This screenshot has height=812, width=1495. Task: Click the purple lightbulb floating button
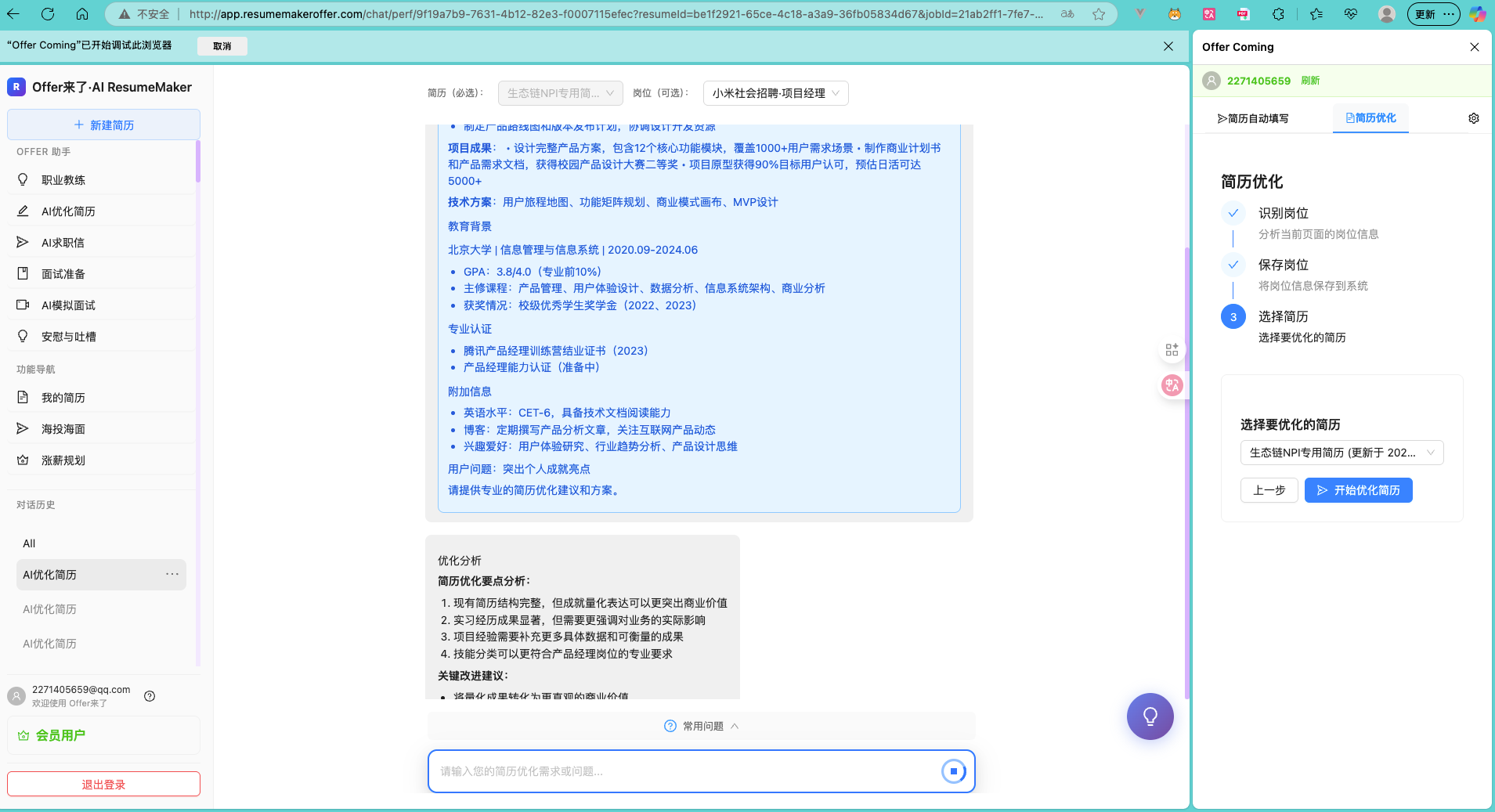click(1150, 716)
